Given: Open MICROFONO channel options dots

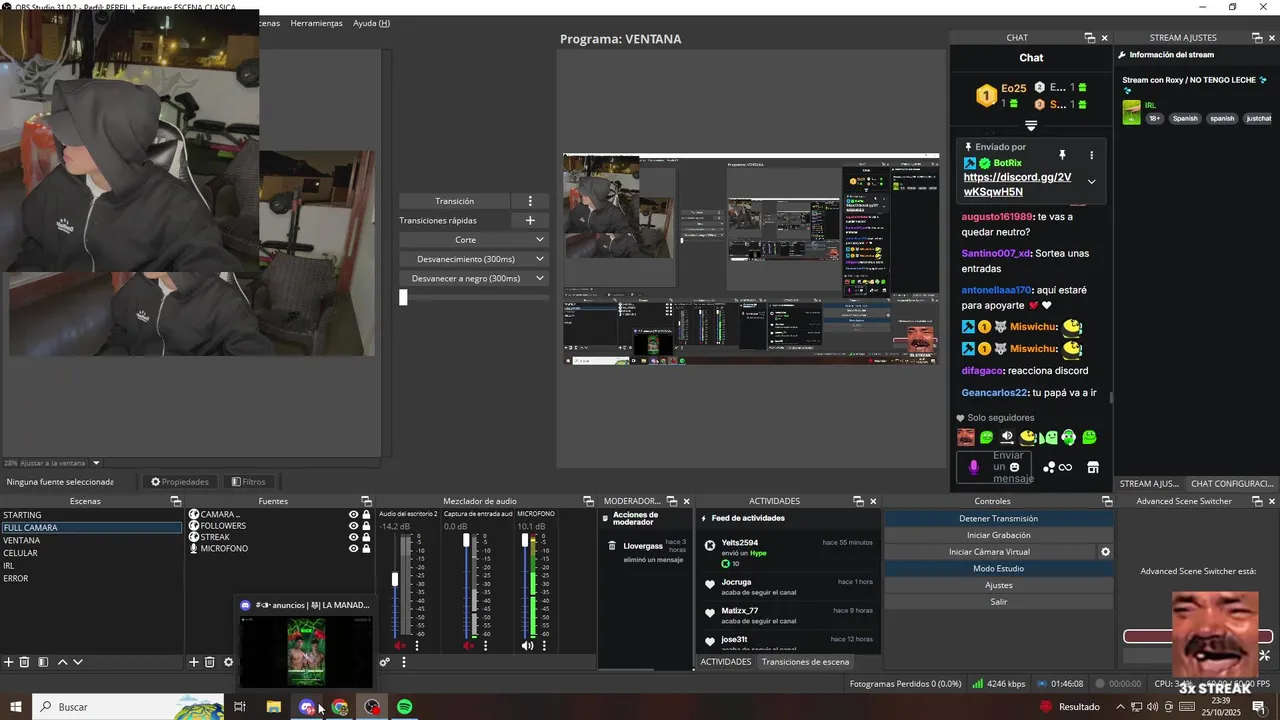Looking at the screenshot, I should (544, 646).
